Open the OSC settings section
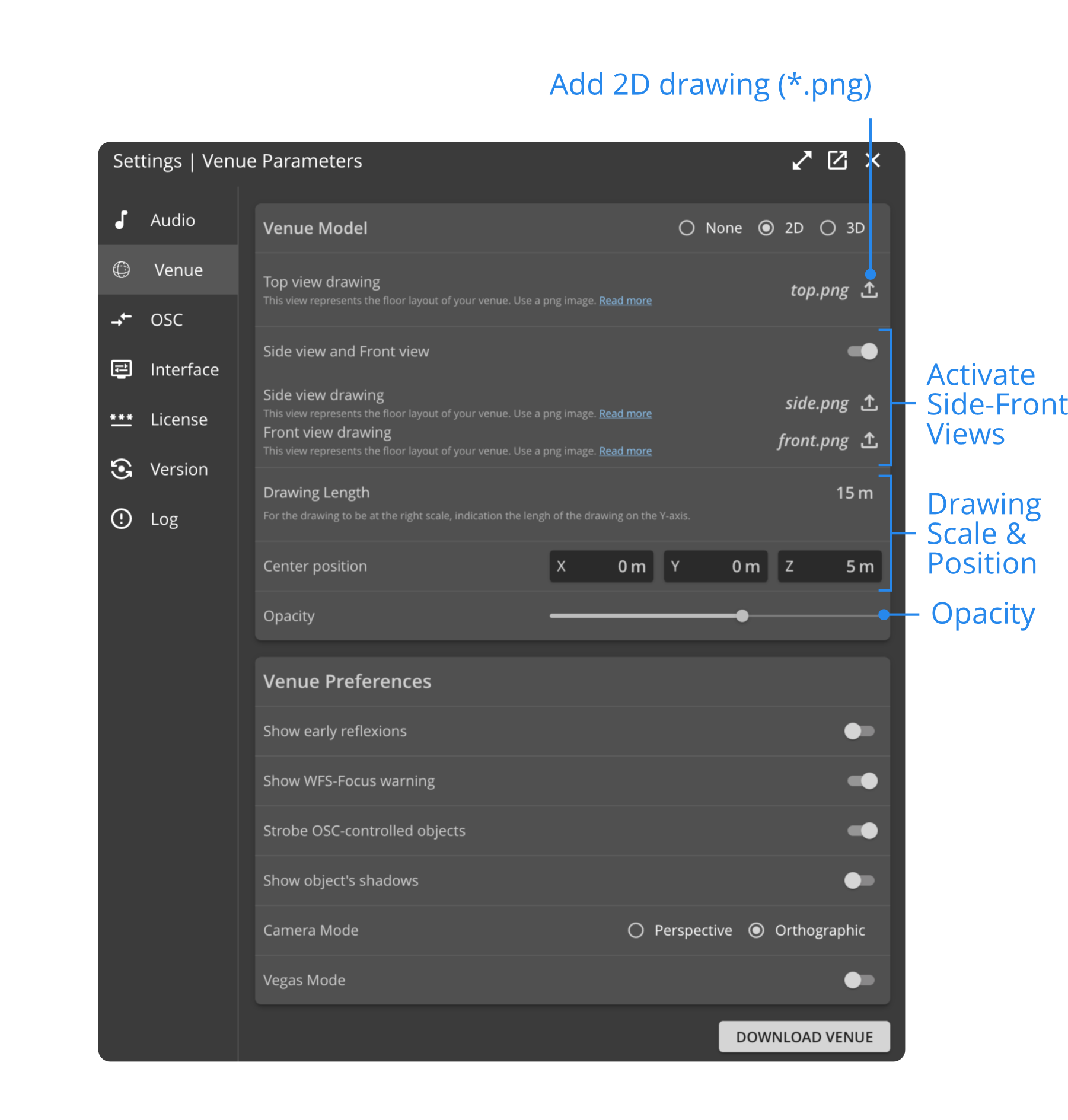Screen dimensions: 1068x1120 click(x=168, y=320)
